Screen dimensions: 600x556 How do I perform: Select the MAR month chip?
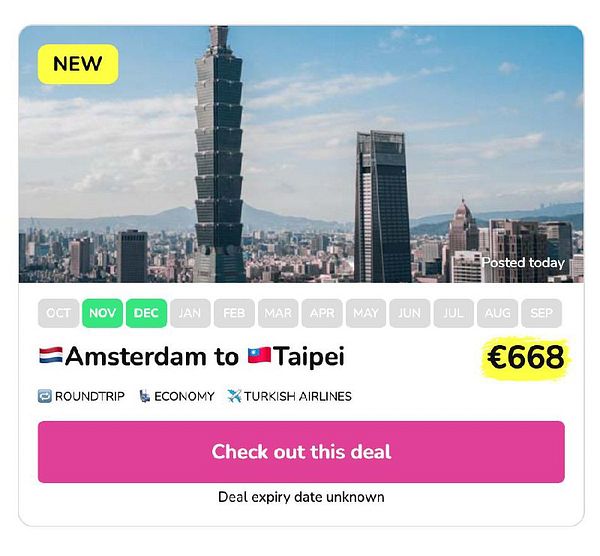(278, 313)
